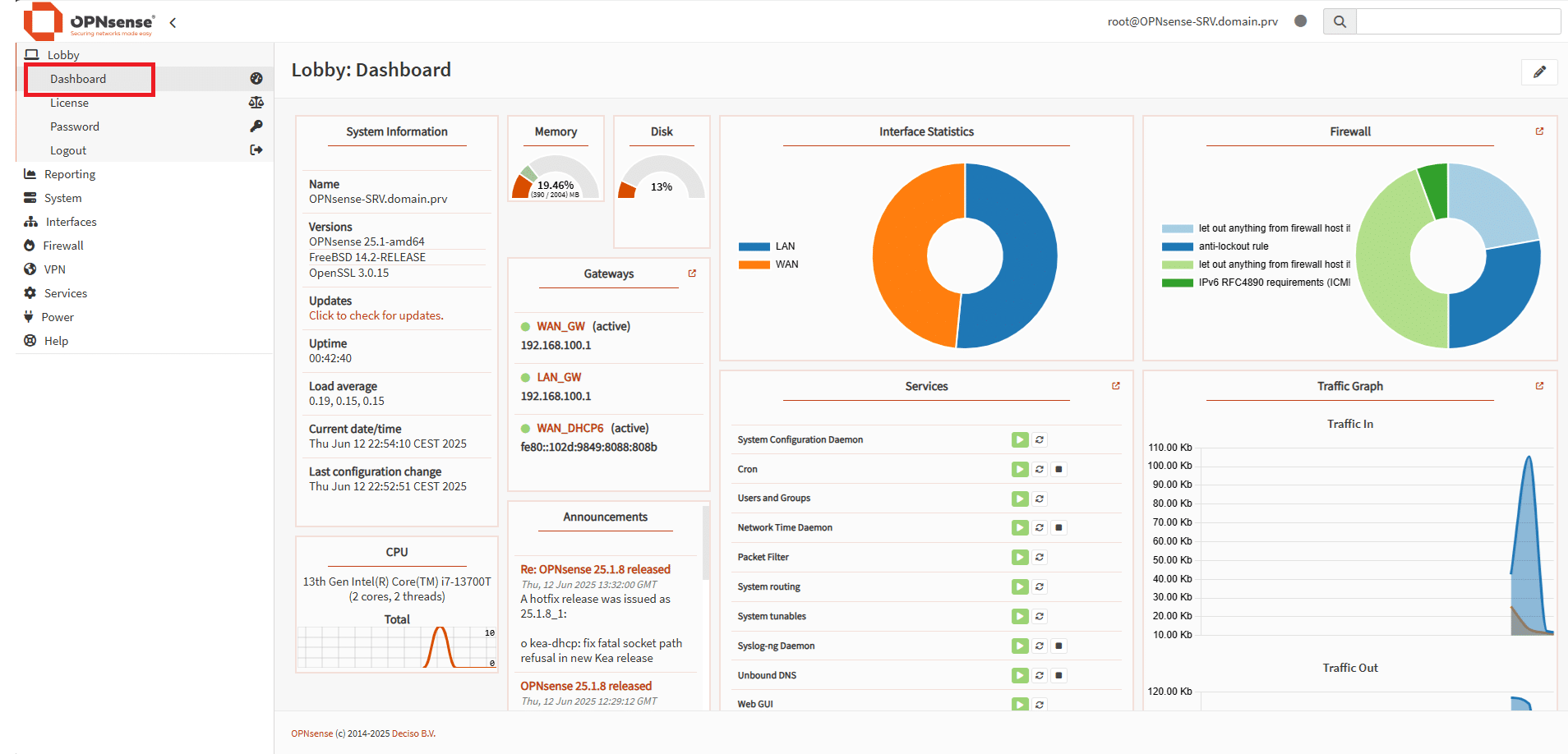
Task: Open Firewall widget external link icon
Action: (1539, 131)
